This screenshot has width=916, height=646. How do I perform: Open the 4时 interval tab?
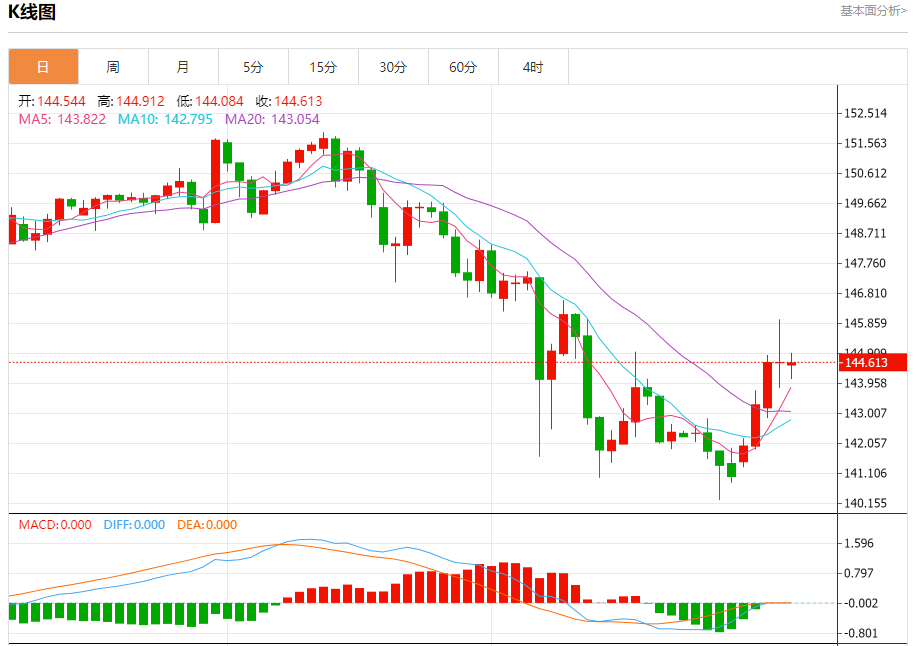pos(533,67)
